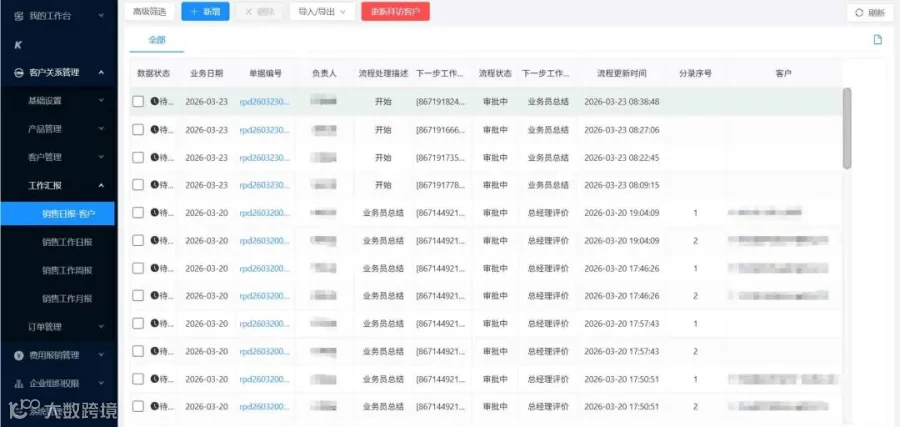
Task: Collapse the 客户关系管理 chevron
Action: (101, 72)
